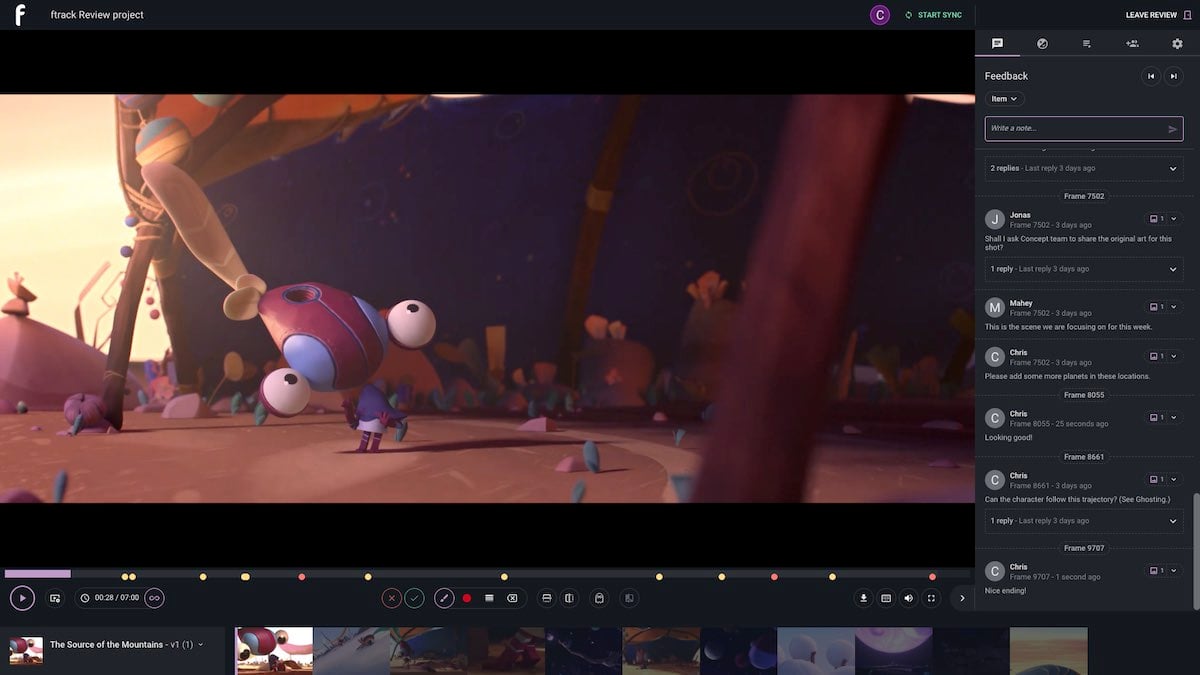Image resolution: width=1200 pixels, height=675 pixels.
Task: Open the statistics tab icon
Action: tap(1042, 44)
